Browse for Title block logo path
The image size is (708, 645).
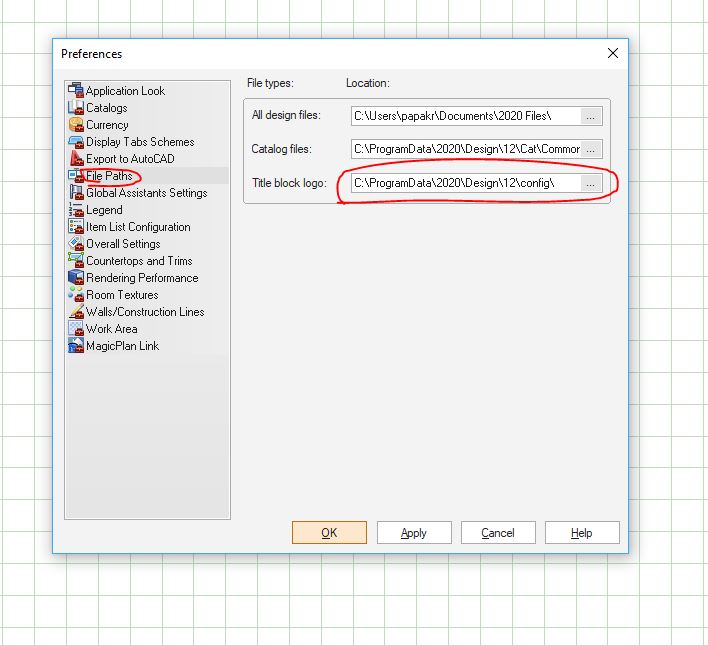591,184
